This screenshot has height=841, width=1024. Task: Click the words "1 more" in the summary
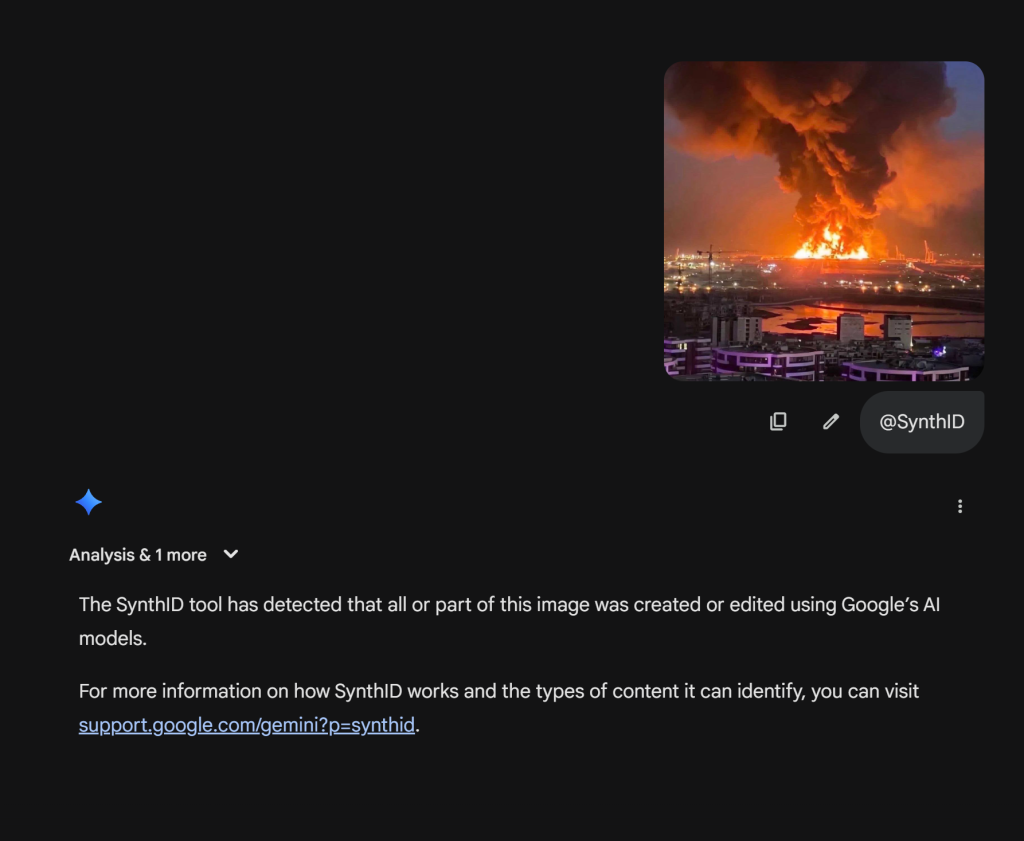click(x=181, y=555)
